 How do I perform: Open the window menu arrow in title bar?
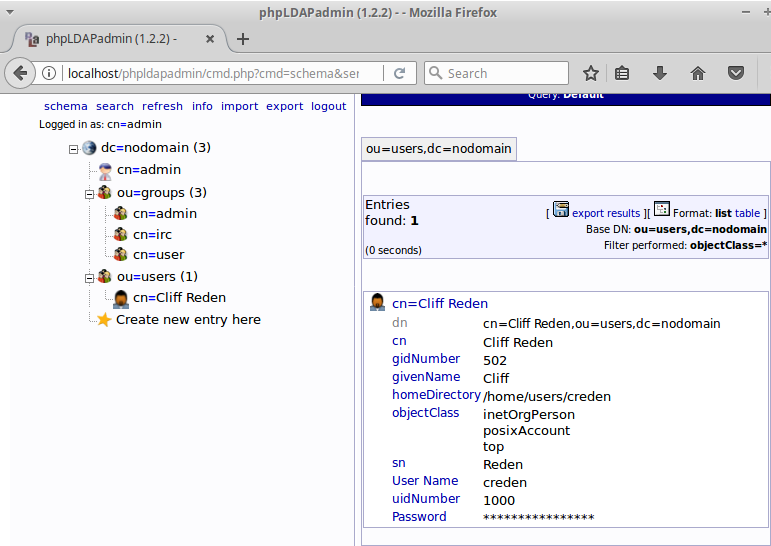click(9, 12)
